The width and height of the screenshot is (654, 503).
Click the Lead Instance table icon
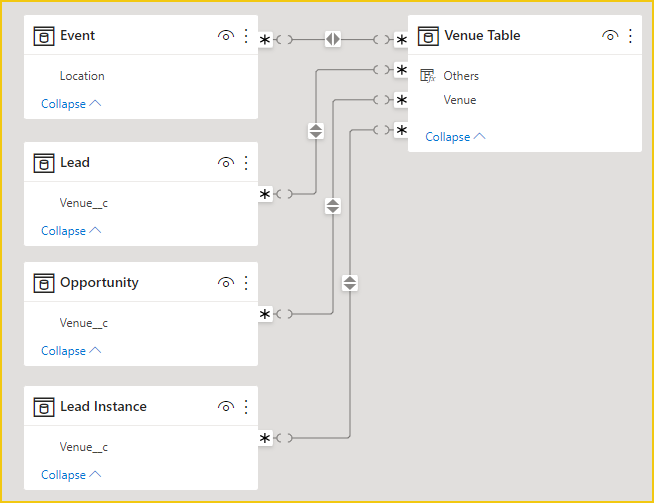pyautogui.click(x=44, y=407)
